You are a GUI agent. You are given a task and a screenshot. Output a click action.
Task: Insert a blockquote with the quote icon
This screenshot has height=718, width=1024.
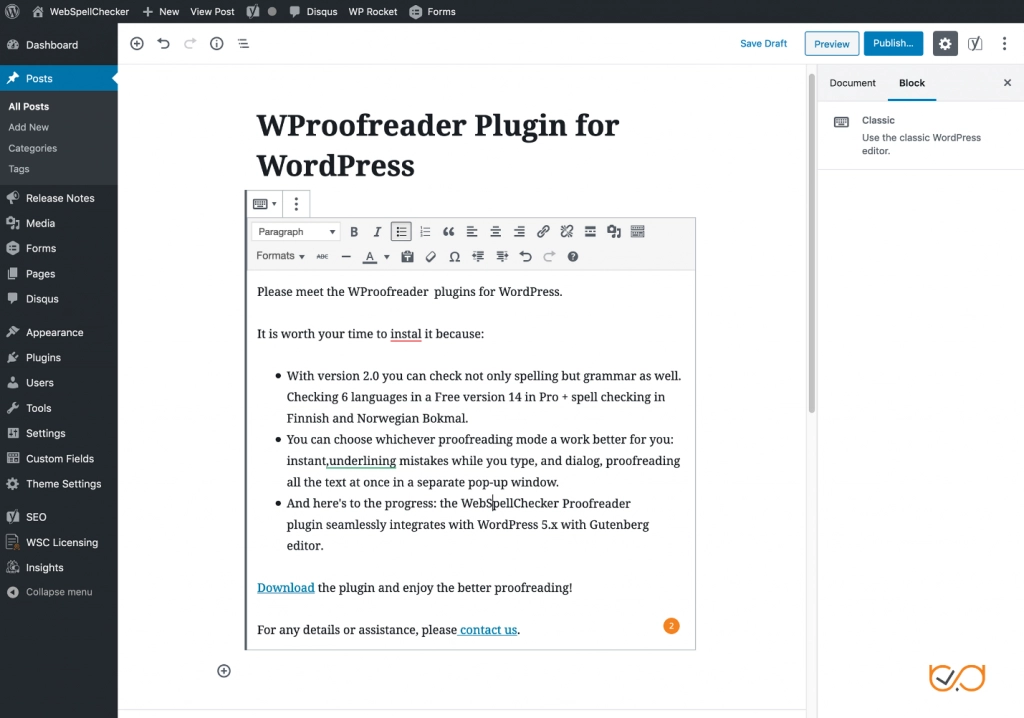449,231
